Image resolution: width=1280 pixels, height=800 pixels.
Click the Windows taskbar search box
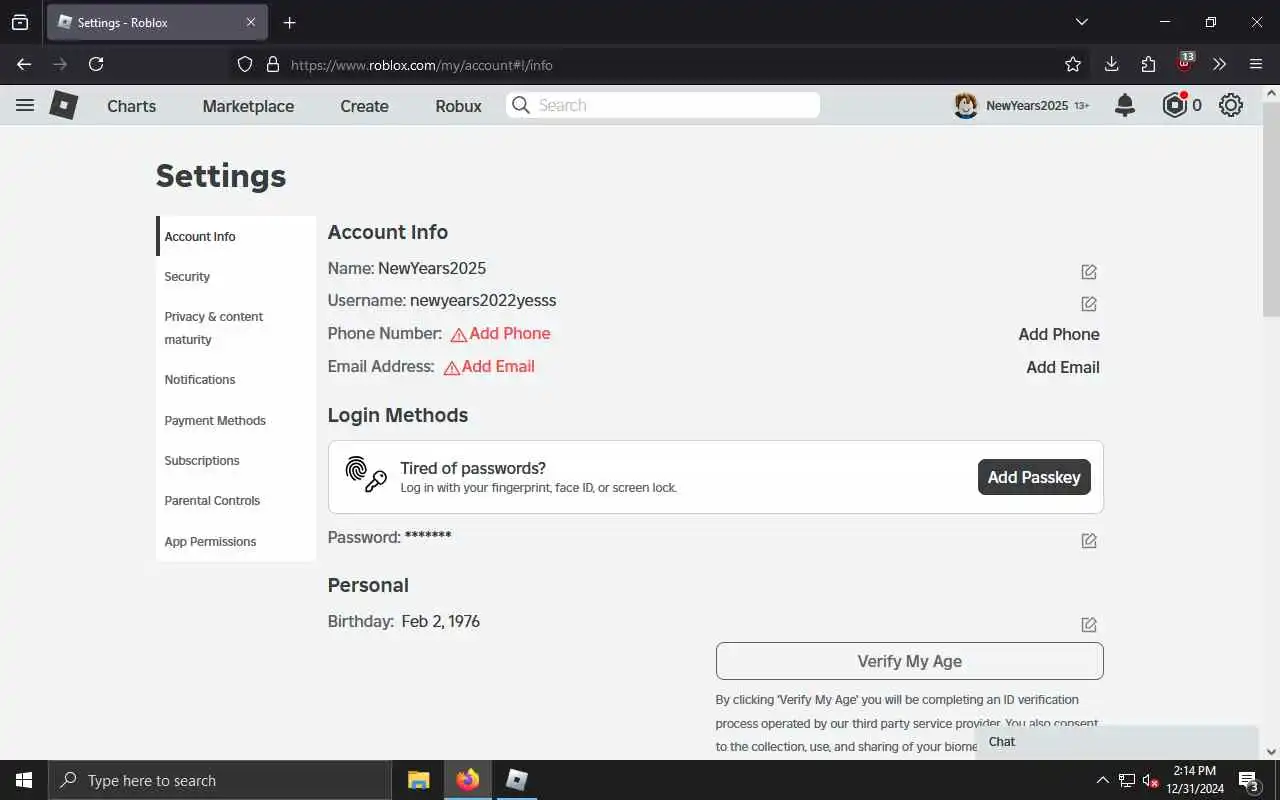(x=220, y=780)
